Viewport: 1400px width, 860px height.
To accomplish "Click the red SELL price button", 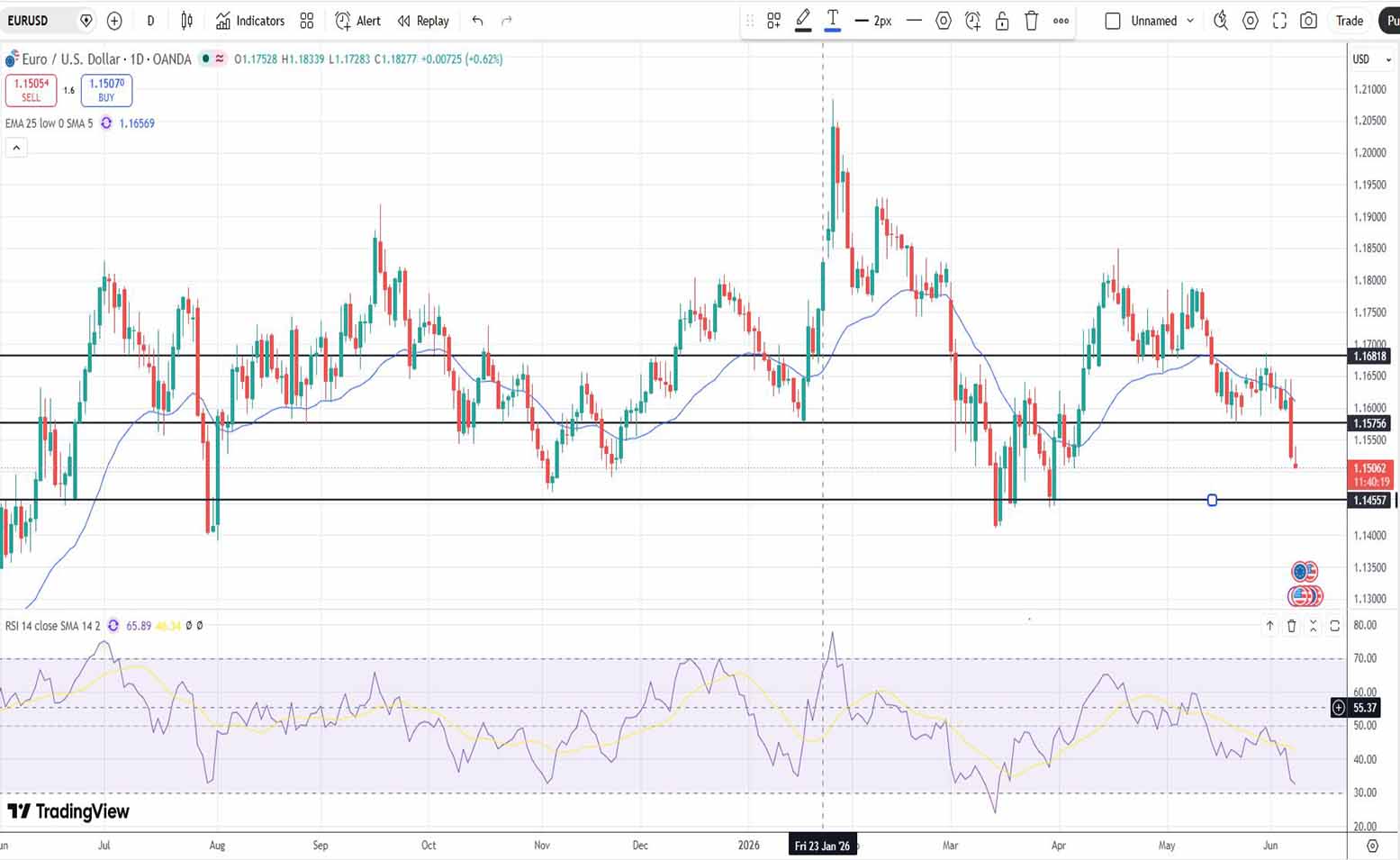I will pyautogui.click(x=31, y=90).
